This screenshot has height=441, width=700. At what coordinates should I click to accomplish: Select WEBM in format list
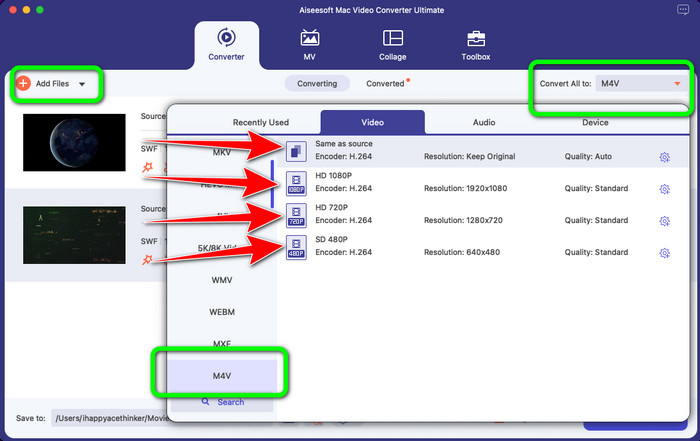tap(222, 312)
